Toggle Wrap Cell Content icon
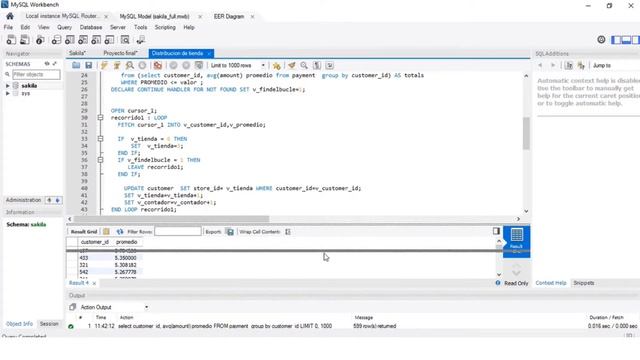Viewport: 640px width, 360px height. click(x=288, y=231)
